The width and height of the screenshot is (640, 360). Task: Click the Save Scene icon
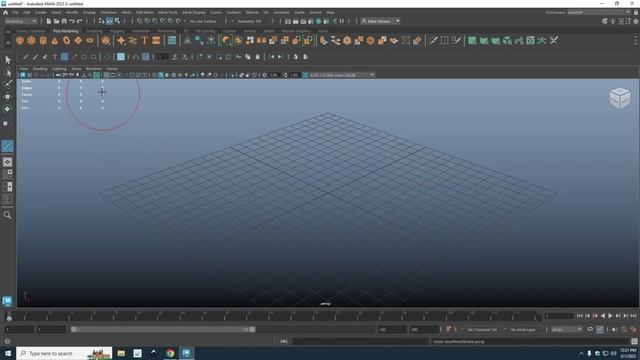click(x=64, y=21)
